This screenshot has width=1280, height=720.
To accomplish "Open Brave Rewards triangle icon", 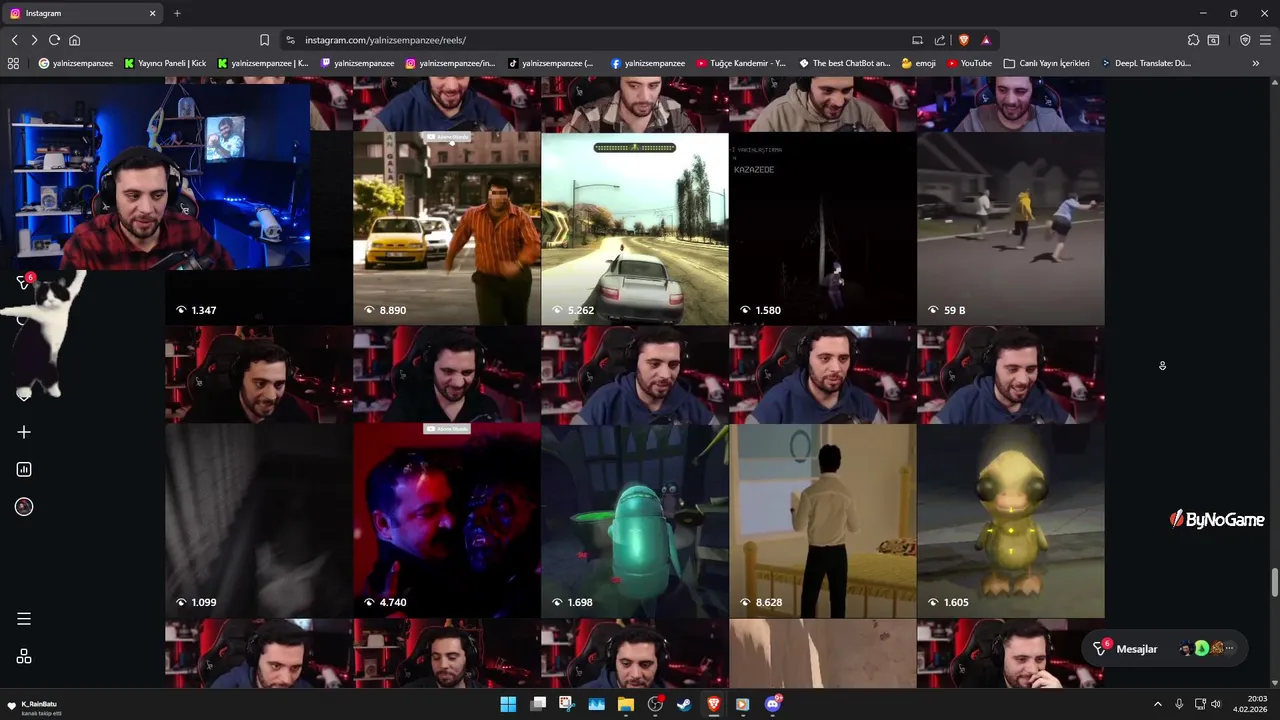I will click(x=986, y=40).
